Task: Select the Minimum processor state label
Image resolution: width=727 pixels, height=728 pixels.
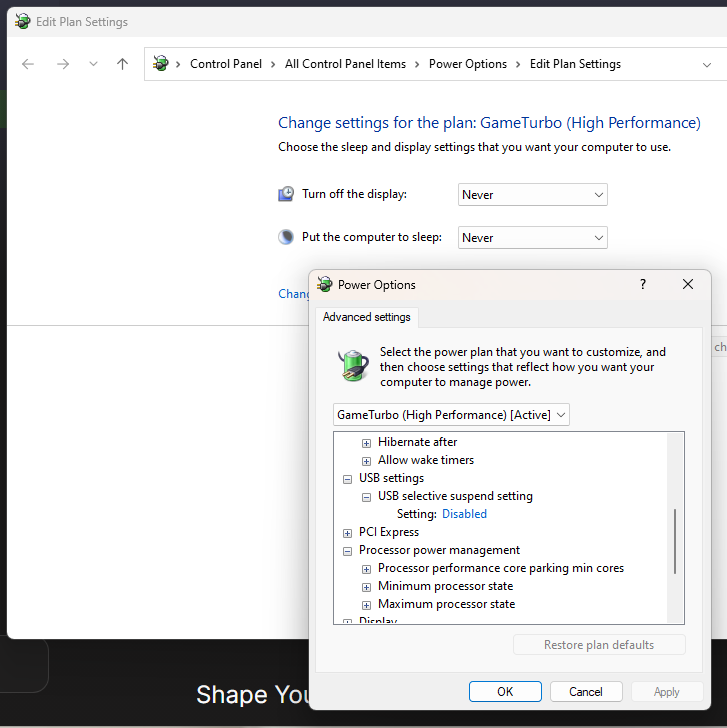Action: 445,586
